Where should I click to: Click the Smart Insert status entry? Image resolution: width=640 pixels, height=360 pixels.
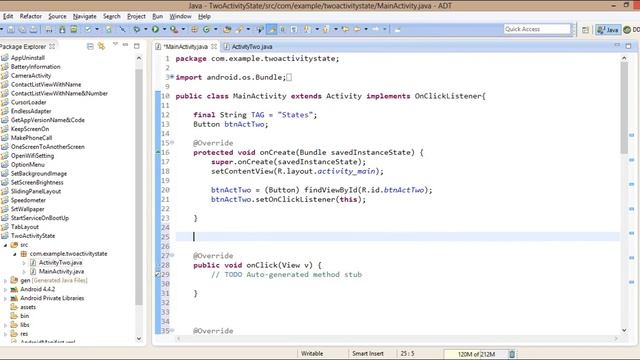coord(368,354)
